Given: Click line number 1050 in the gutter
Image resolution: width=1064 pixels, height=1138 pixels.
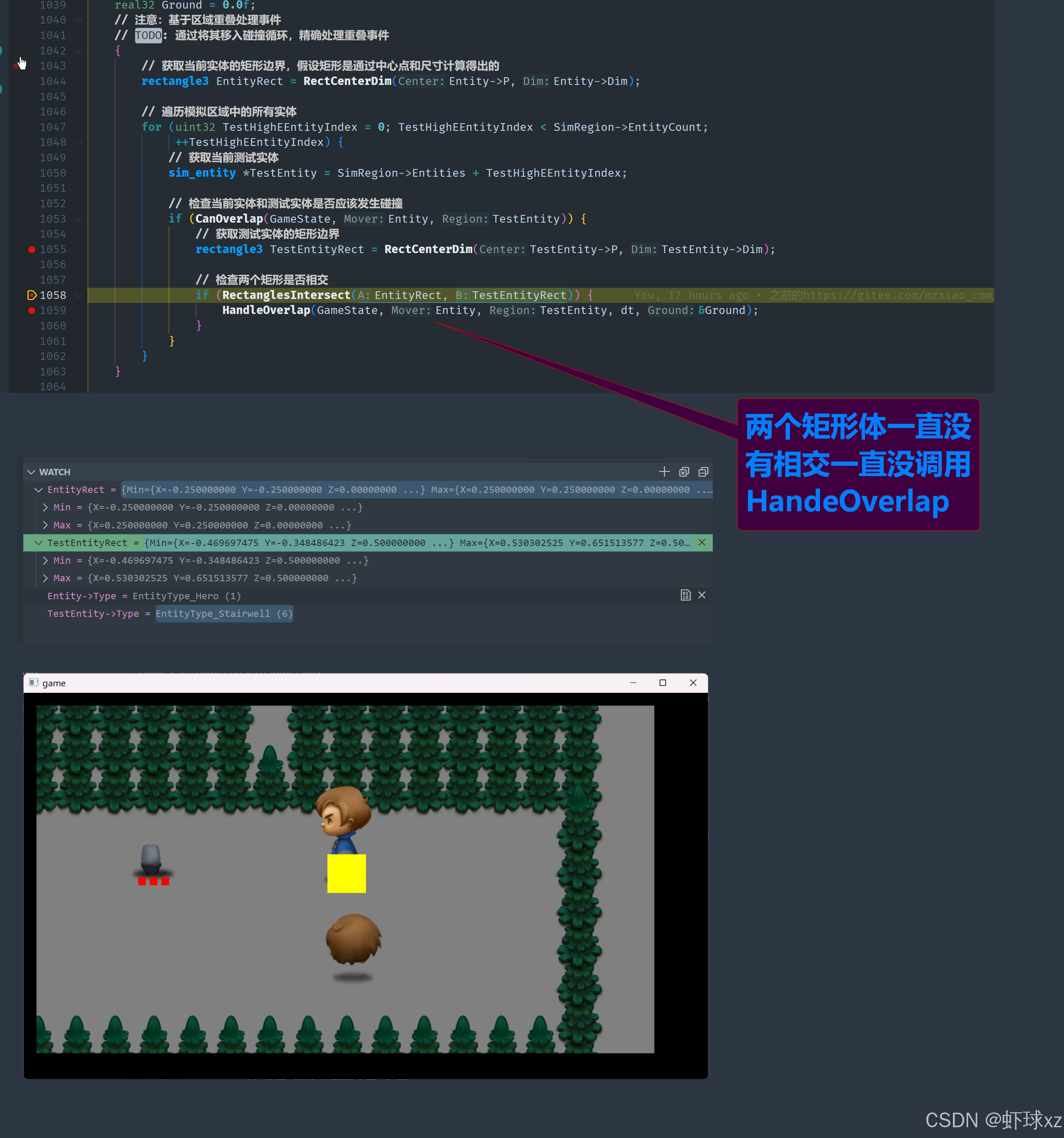Looking at the screenshot, I should [53, 173].
